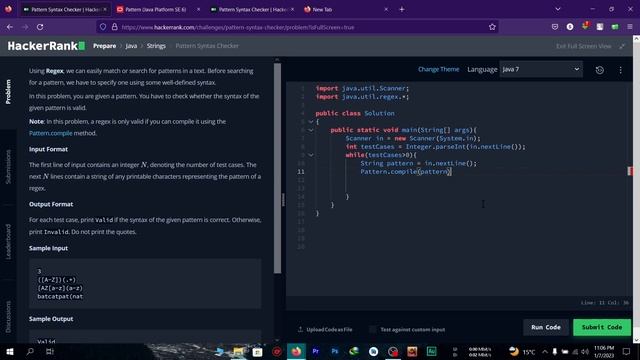Open Photoshop from the taskbar
Viewport: 640px width, 360px height.
(x=335, y=351)
